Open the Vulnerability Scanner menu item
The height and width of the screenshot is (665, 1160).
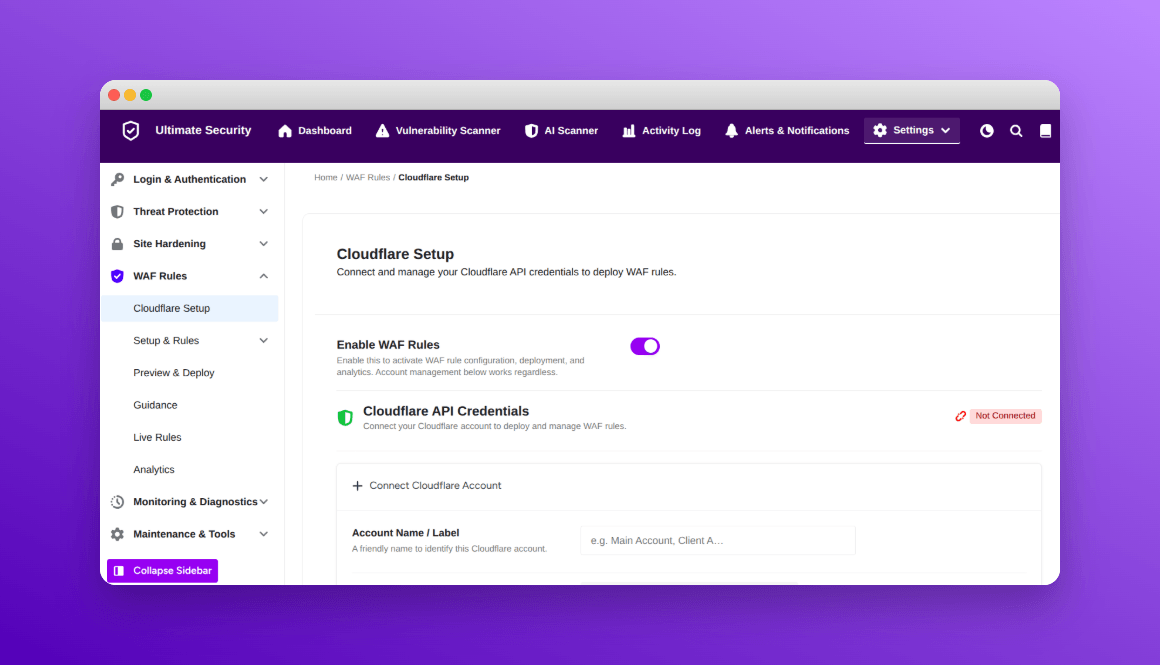pos(438,131)
